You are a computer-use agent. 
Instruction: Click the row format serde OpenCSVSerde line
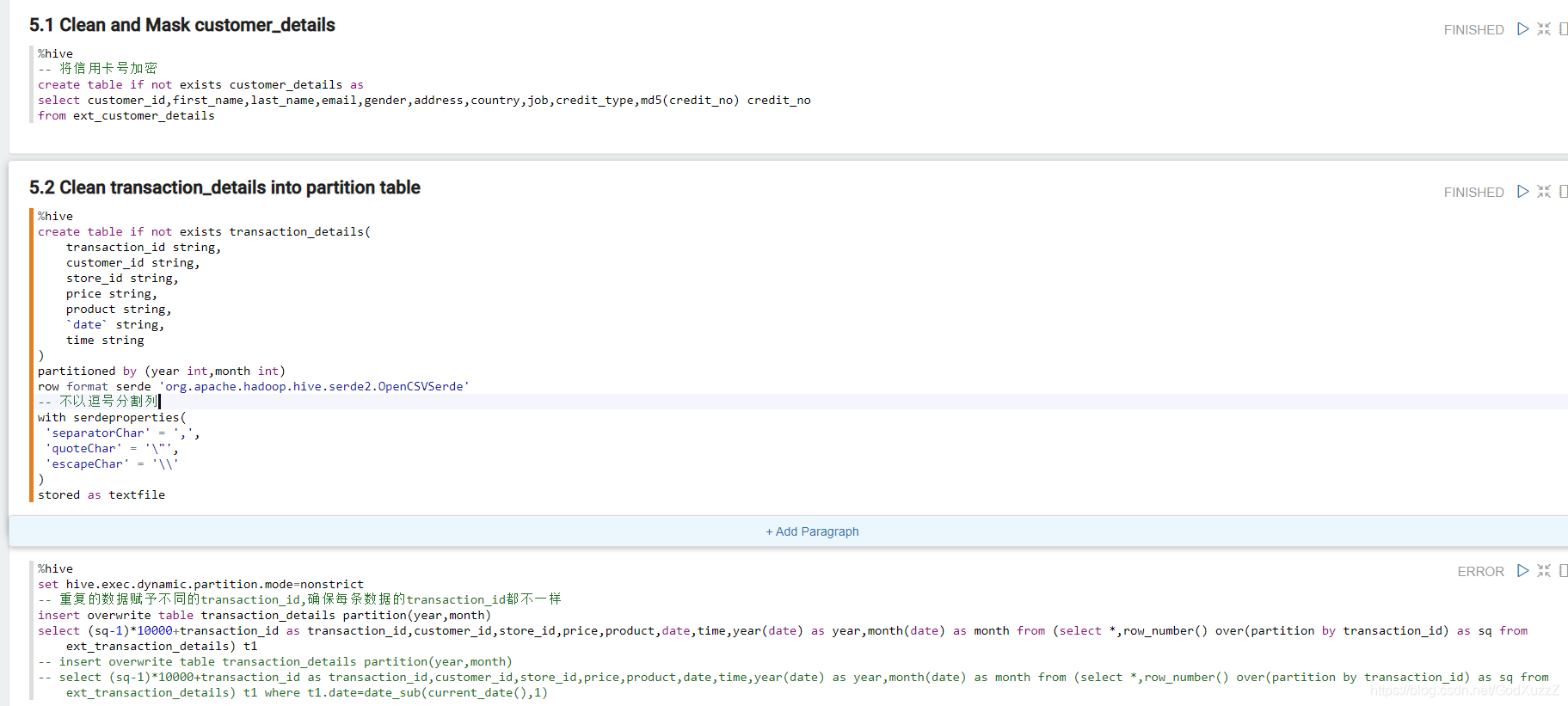click(254, 387)
